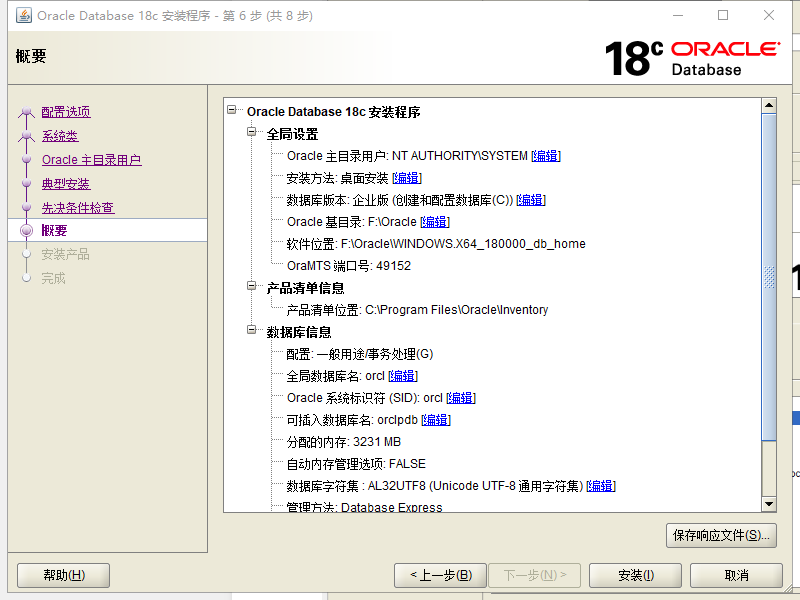Edit the 可插入数据库名 orclpdb
Image resolution: width=800 pixels, height=600 pixels.
tap(436, 420)
